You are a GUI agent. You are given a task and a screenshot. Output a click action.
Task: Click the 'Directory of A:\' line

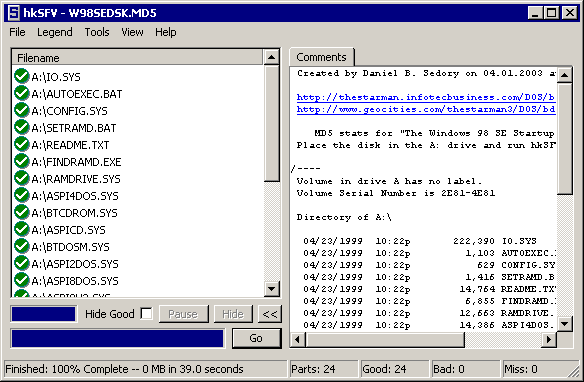[344, 217]
